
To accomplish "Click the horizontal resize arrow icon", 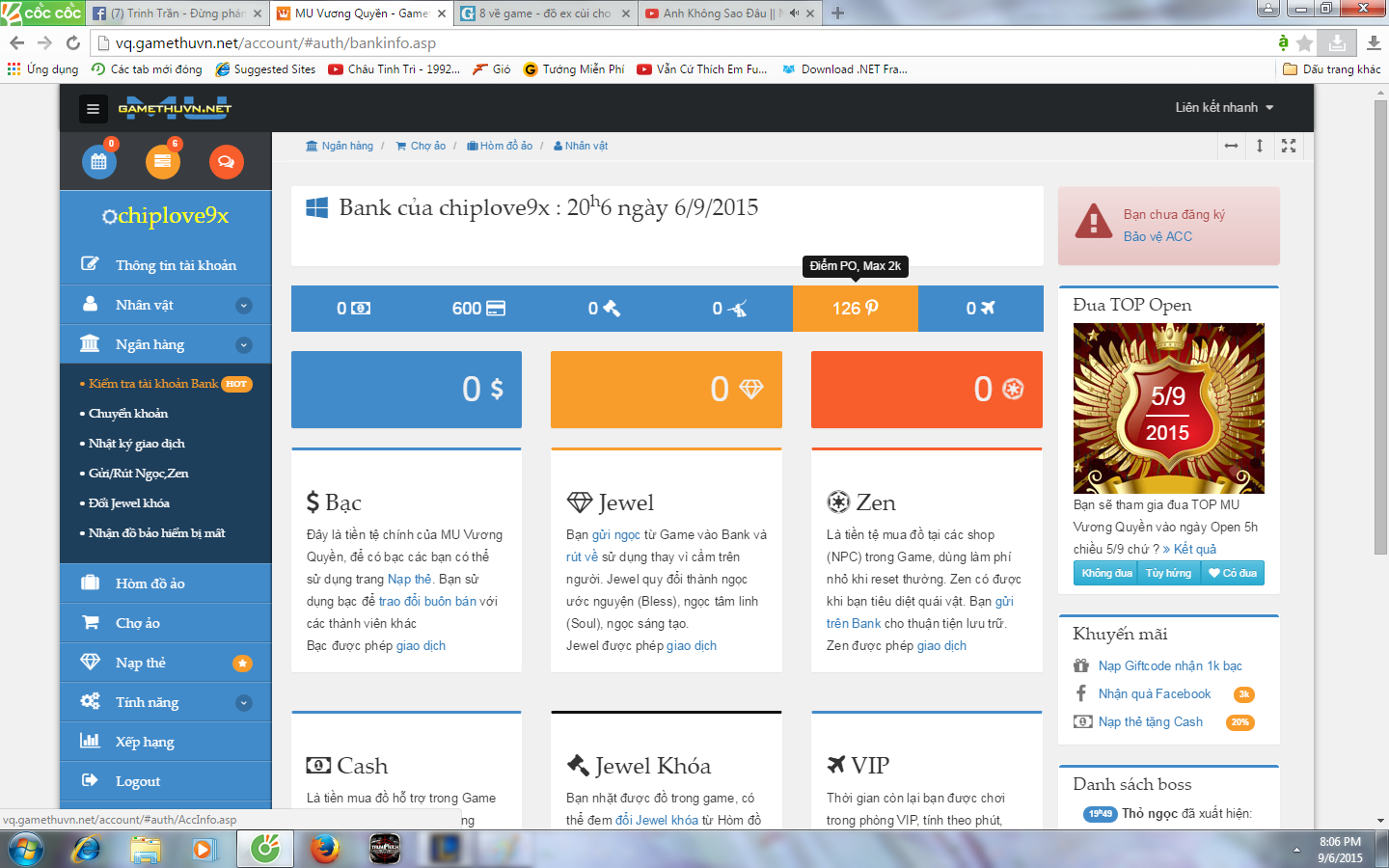I will pyautogui.click(x=1231, y=146).
